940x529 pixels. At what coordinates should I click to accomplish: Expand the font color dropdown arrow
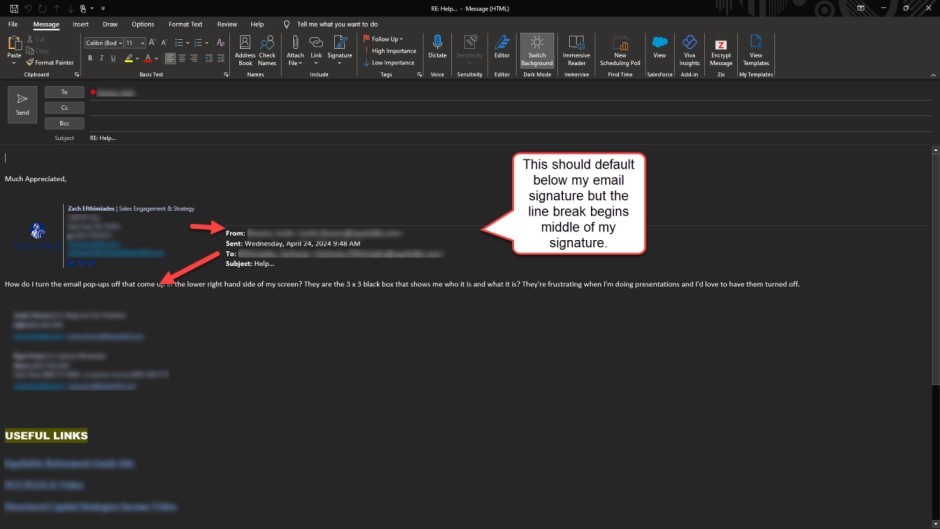tap(156, 59)
